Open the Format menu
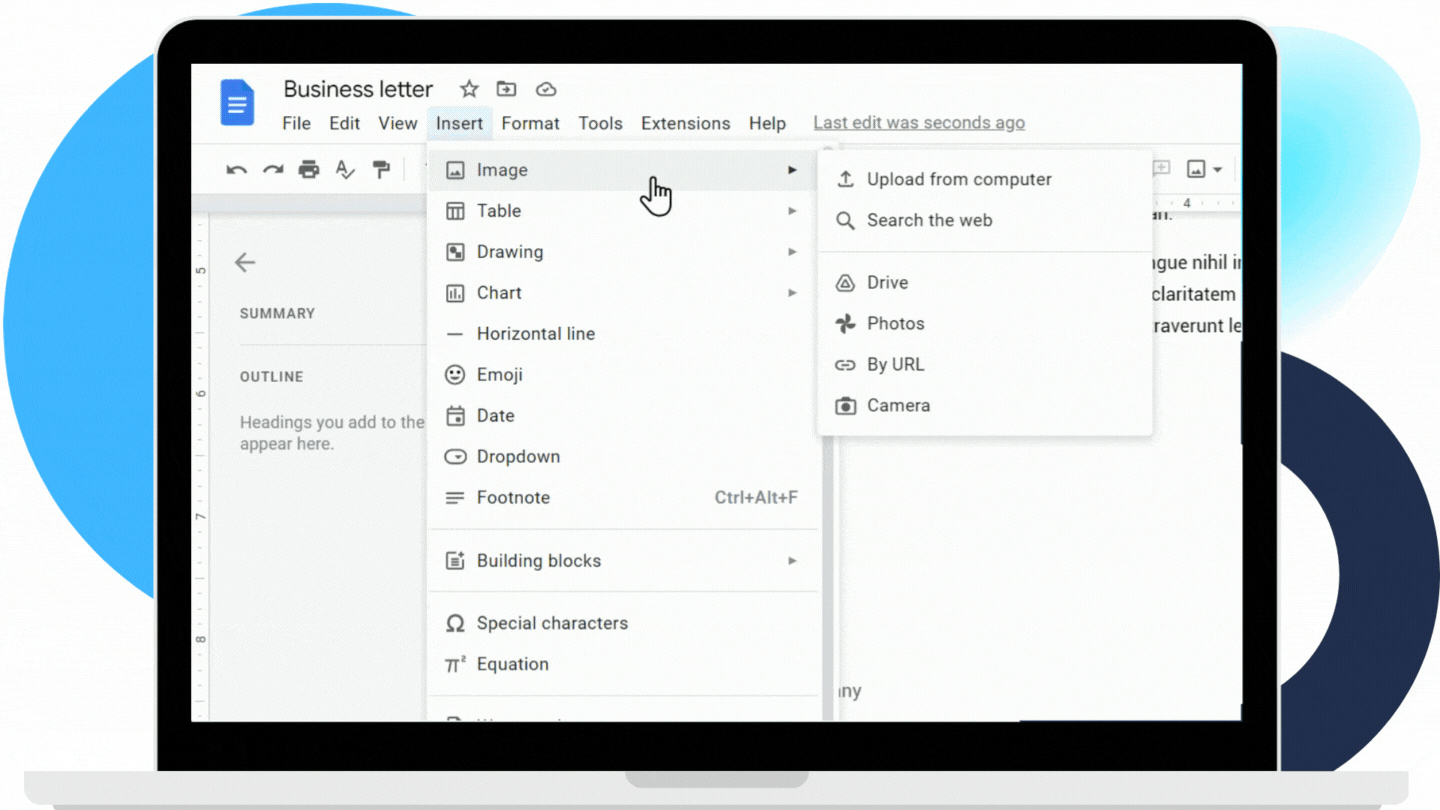Image resolution: width=1440 pixels, height=810 pixels. [530, 123]
